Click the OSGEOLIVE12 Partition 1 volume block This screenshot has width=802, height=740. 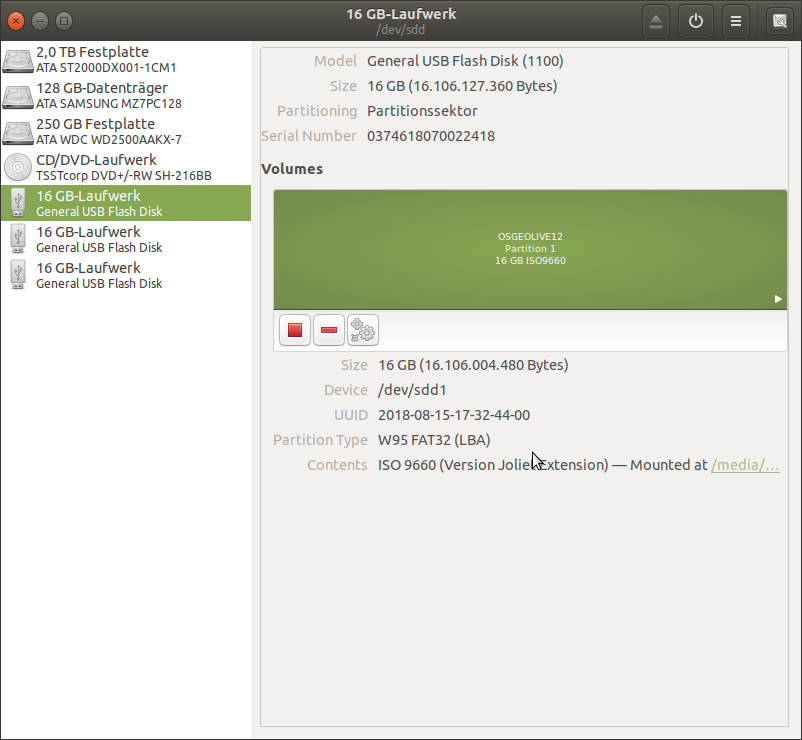[530, 249]
